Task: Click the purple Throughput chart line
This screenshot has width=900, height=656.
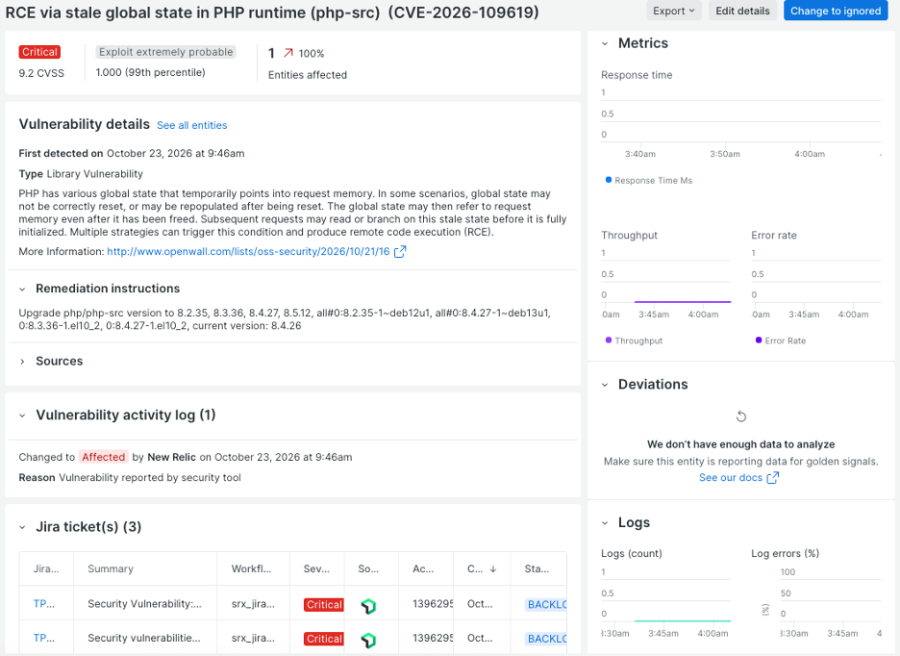Action: point(682,301)
